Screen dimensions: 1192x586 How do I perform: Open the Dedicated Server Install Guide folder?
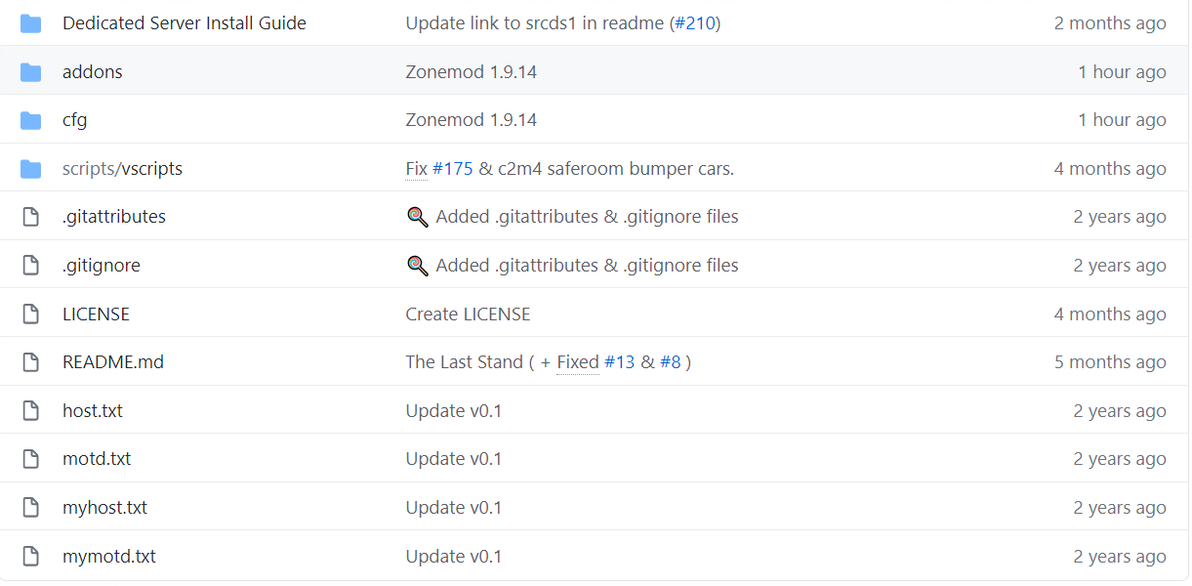pyautogui.click(x=184, y=23)
